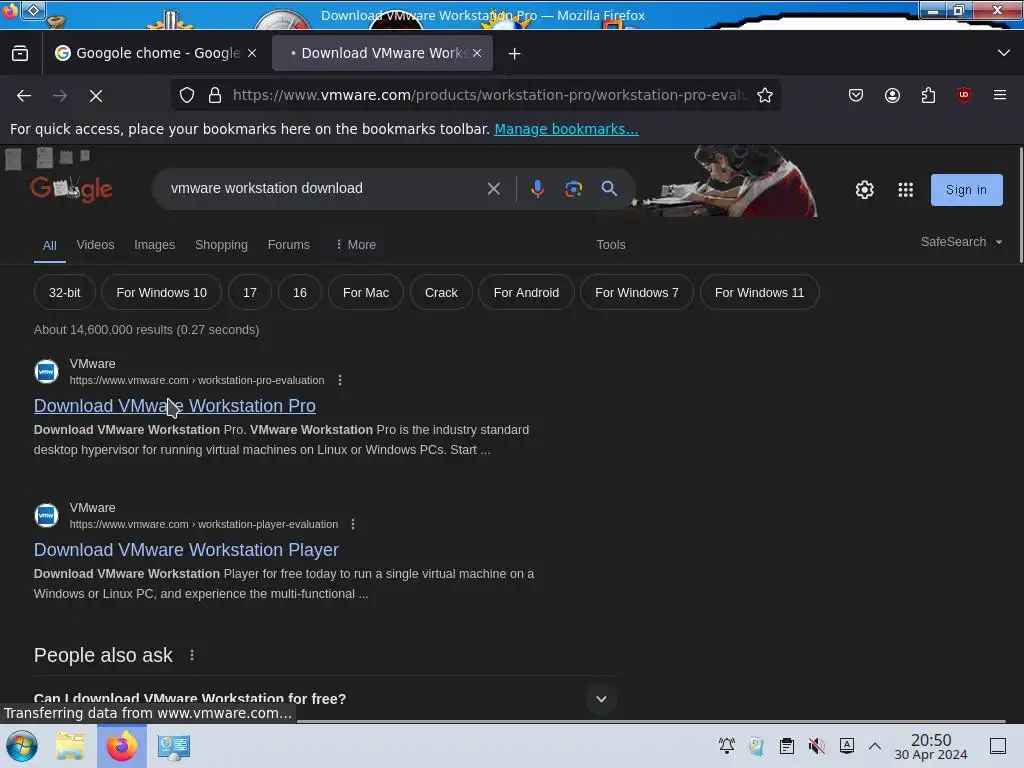Clear the Google search box text
Screen dimensions: 1024x768
494,189
